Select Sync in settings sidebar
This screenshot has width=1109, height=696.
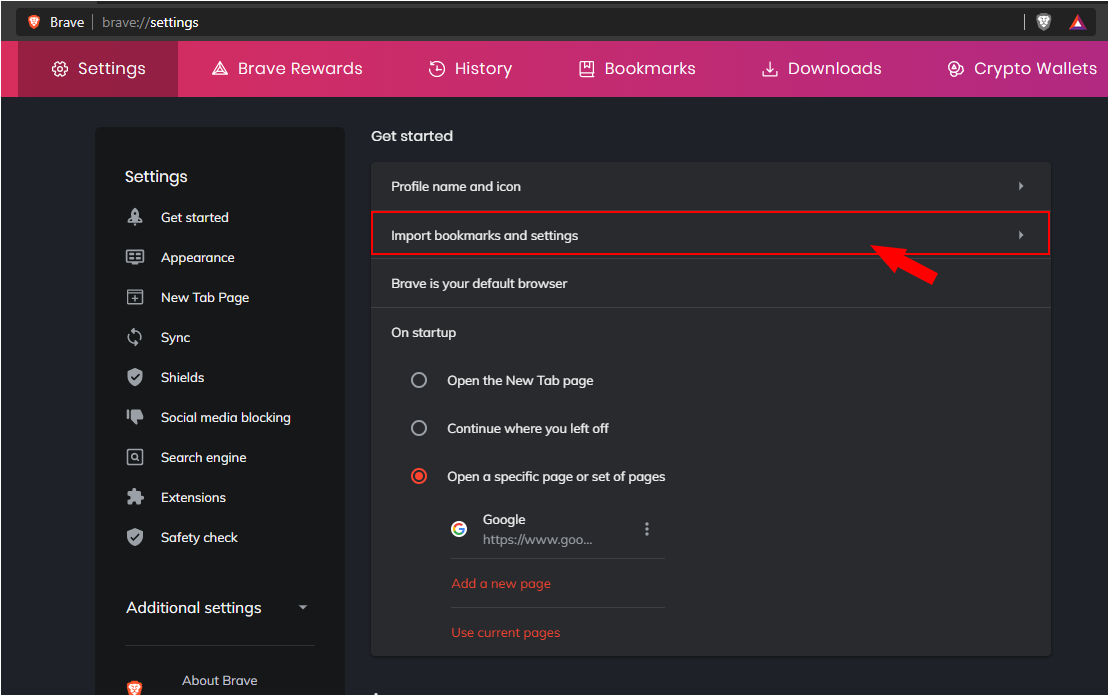tap(175, 338)
